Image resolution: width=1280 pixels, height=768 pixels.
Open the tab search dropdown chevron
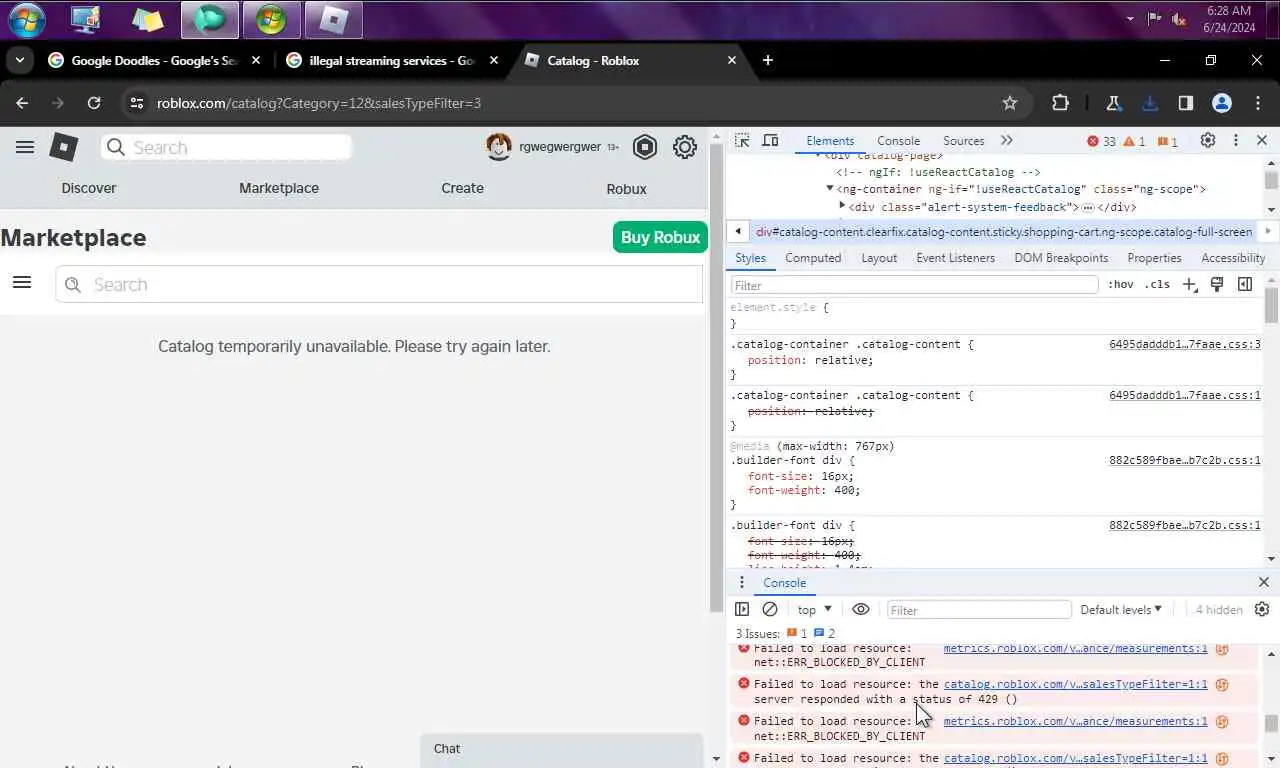point(19,60)
